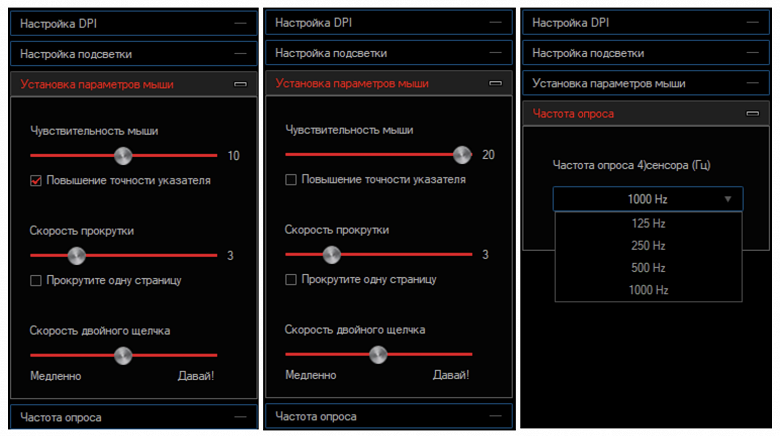Image resolution: width=780 pixels, height=436 pixels.
Task: Click Медленно label in left panel
Action: coord(56,376)
